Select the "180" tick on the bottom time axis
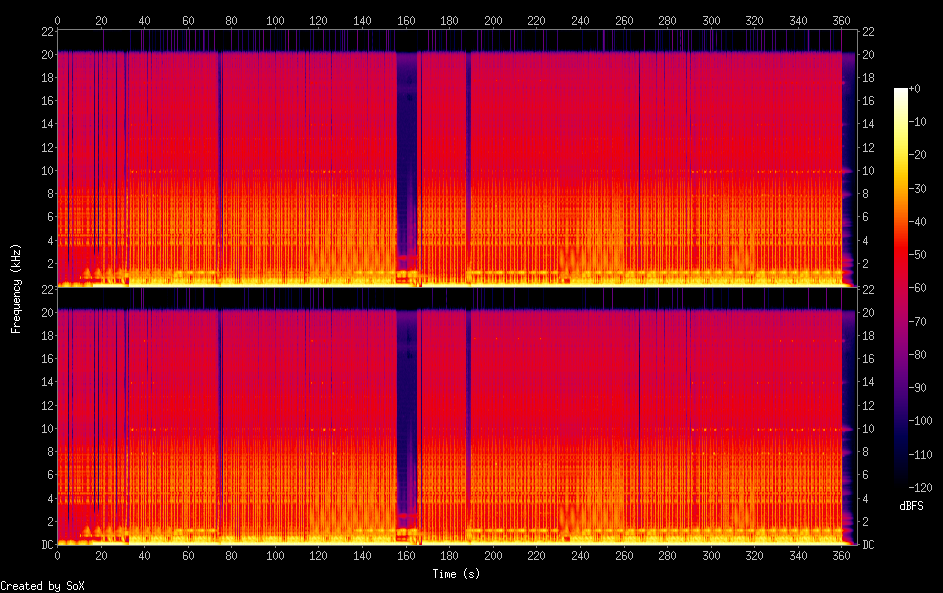The height and width of the screenshot is (593, 943). pyautogui.click(x=449, y=555)
